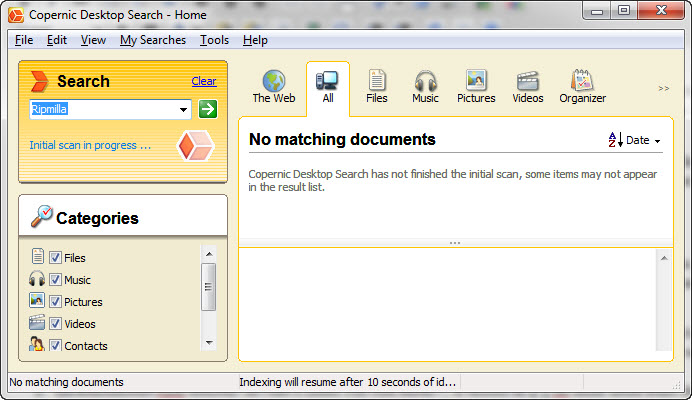Click the Copernic app icon in title bar
Image resolution: width=692 pixels, height=400 pixels.
pyautogui.click(x=16, y=15)
